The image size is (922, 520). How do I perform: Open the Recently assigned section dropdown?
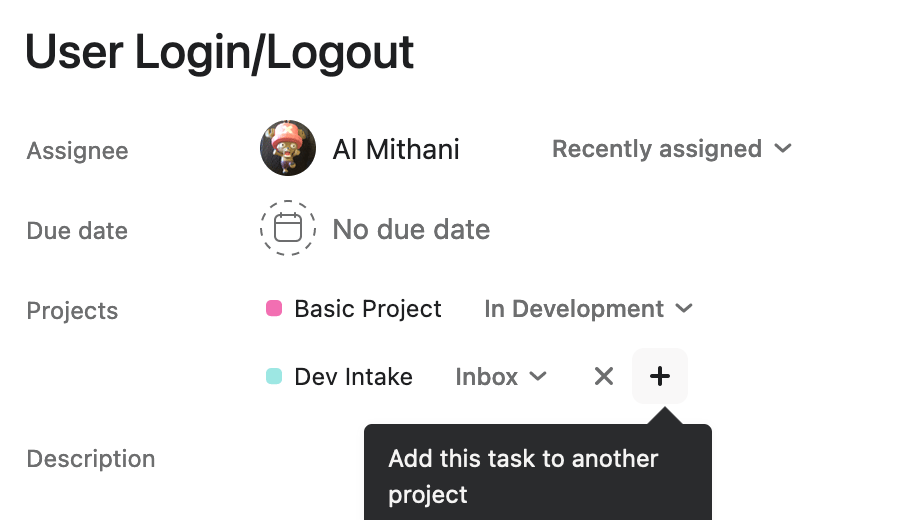point(657,149)
